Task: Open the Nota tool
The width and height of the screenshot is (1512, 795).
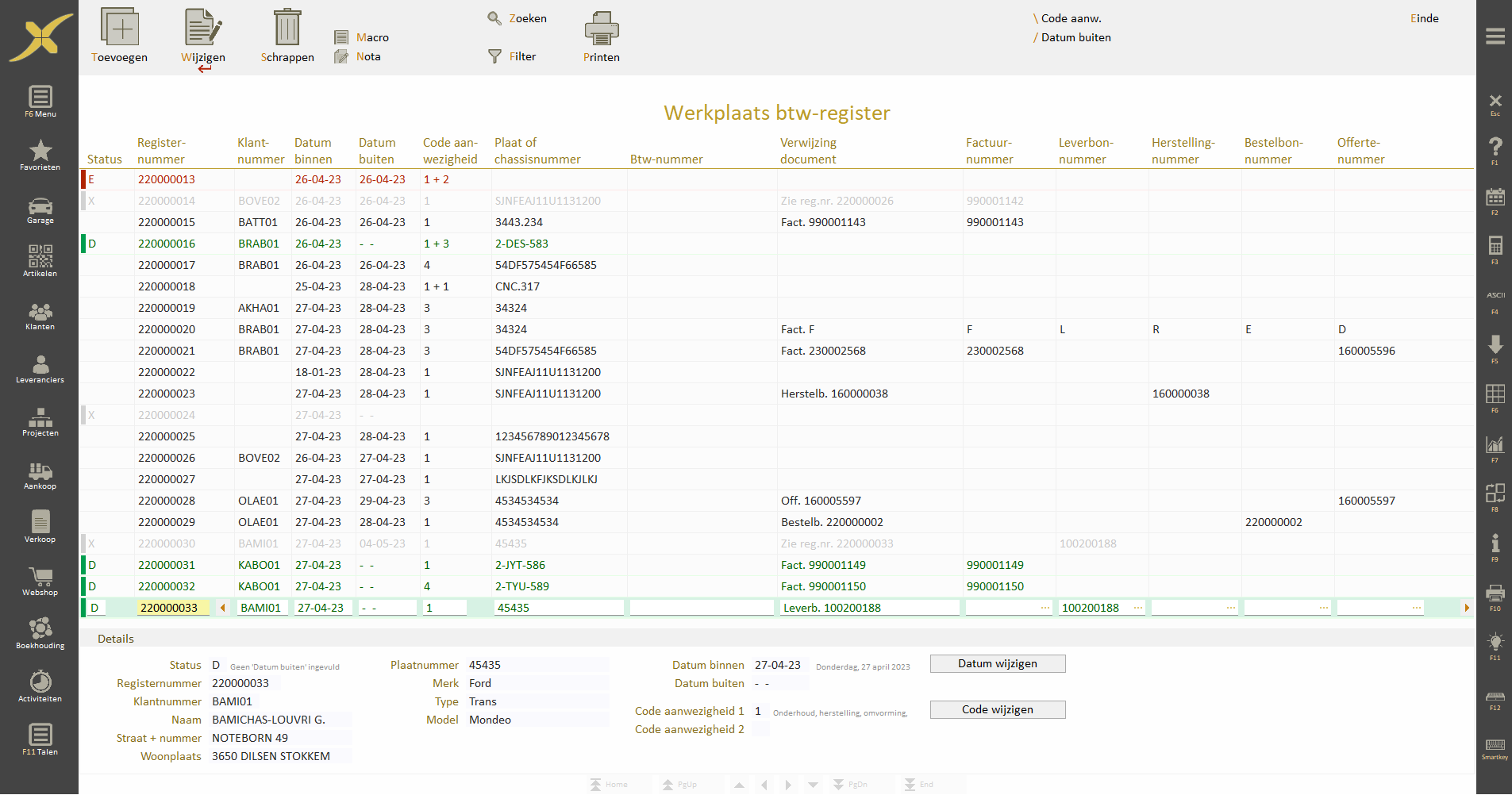Action: point(358,56)
